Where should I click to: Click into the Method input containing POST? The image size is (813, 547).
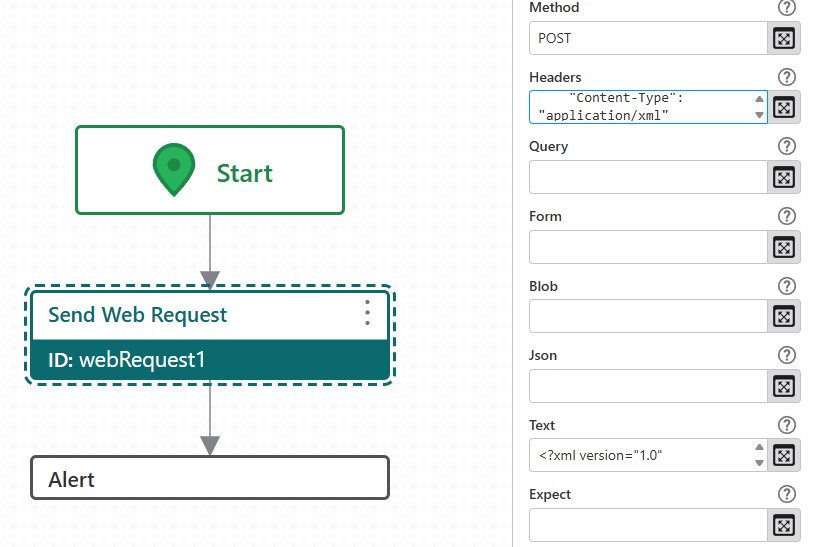[648, 38]
